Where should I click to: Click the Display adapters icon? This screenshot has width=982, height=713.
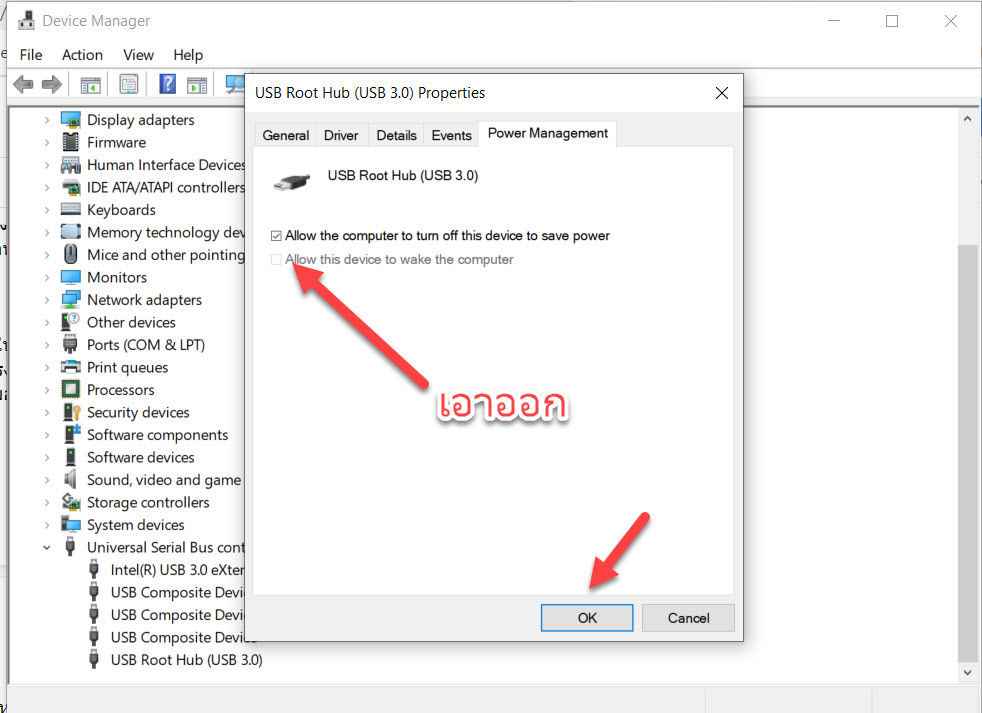coord(71,119)
